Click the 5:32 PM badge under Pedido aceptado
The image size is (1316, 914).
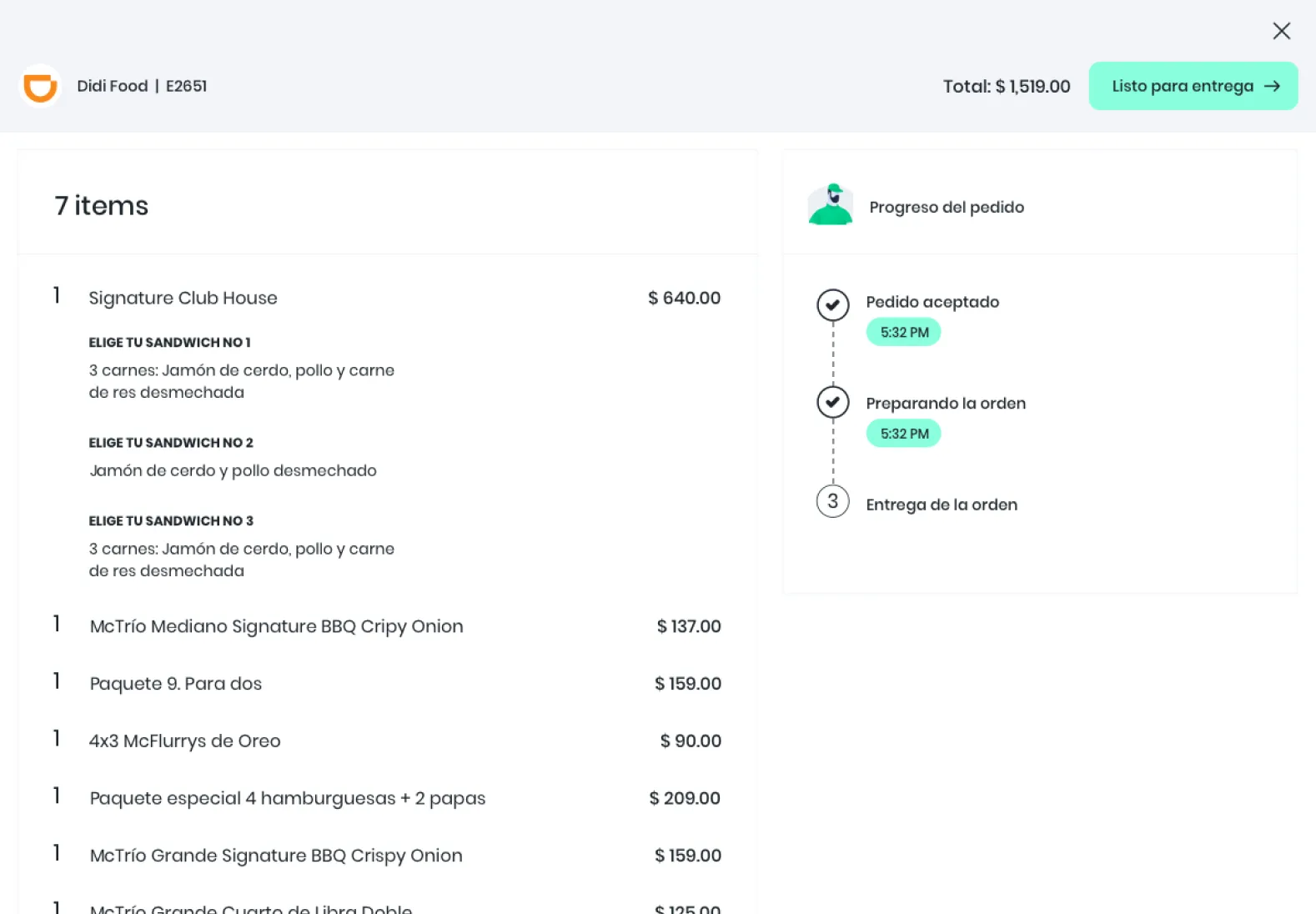pos(904,332)
